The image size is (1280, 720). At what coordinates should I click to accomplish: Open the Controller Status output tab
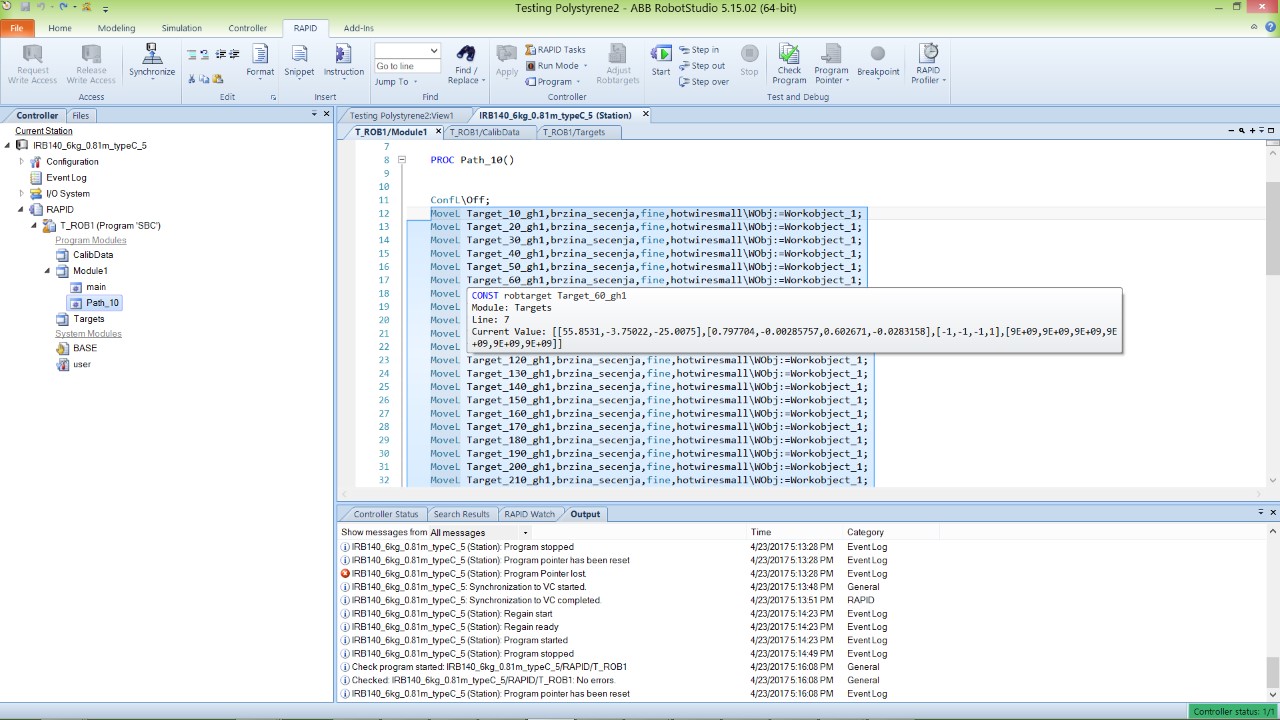coord(385,514)
